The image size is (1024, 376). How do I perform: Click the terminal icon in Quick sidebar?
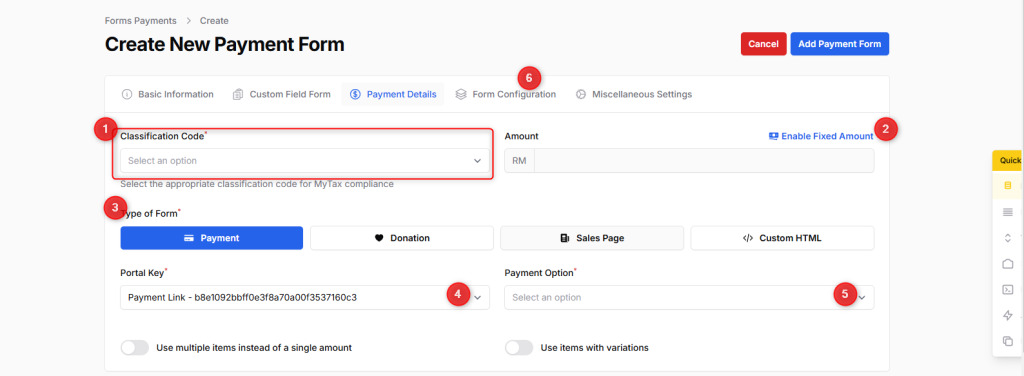1008,289
